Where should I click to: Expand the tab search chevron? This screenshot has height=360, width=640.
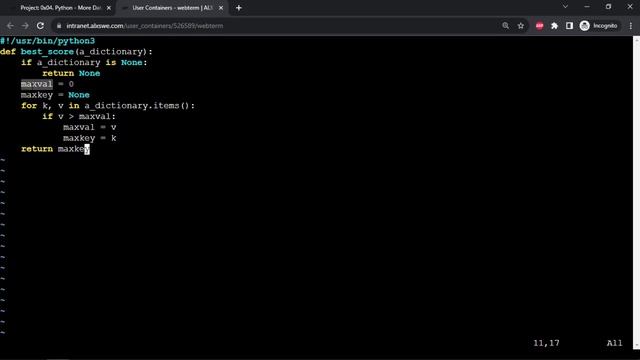pyautogui.click(x=565, y=7)
